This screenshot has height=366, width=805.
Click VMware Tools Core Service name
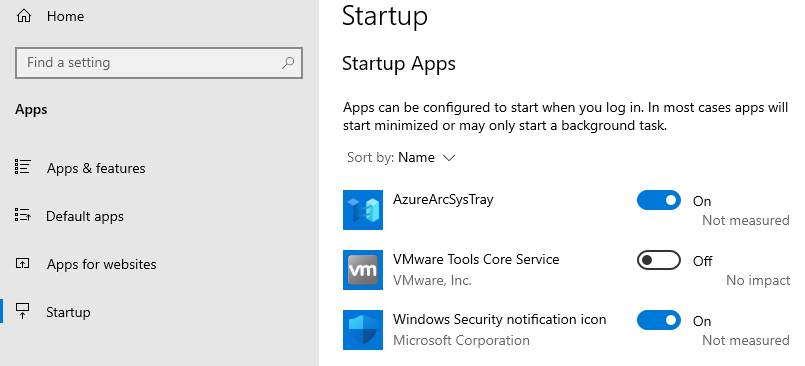coord(476,259)
